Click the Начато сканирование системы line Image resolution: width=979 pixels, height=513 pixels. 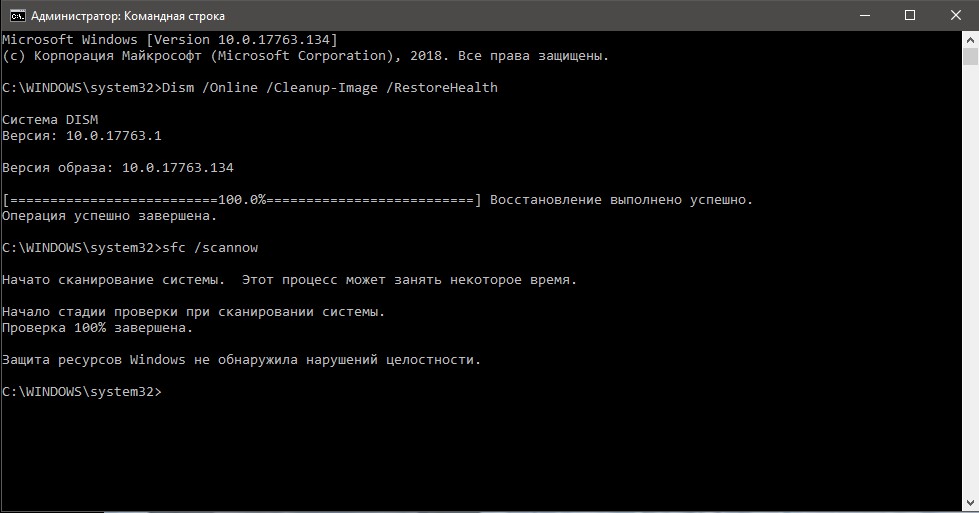click(x=290, y=280)
